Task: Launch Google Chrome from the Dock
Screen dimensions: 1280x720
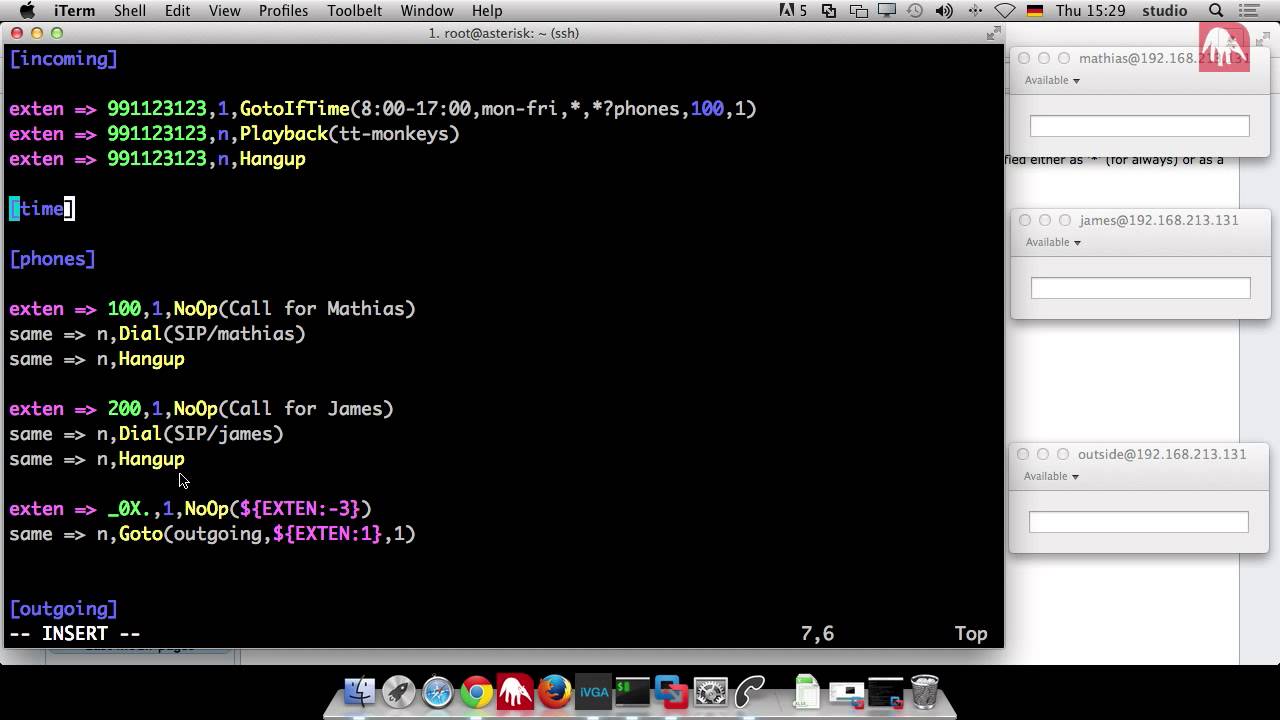Action: tap(477, 692)
